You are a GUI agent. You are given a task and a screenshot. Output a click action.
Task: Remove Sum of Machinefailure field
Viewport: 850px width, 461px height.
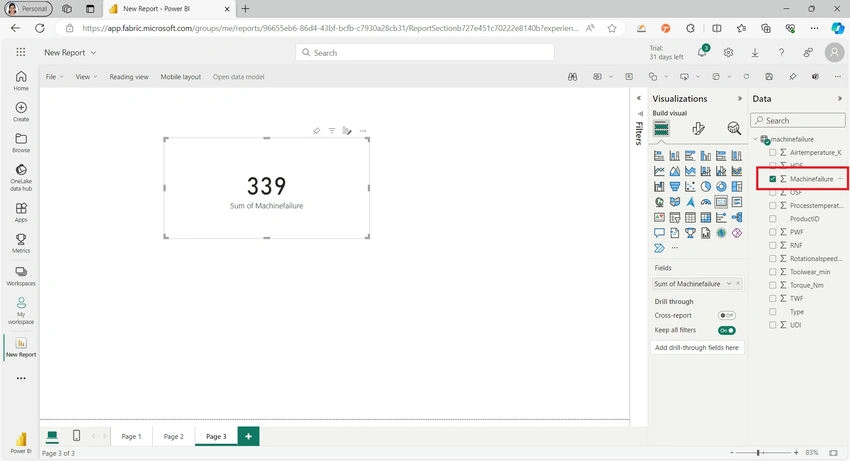[x=738, y=284]
